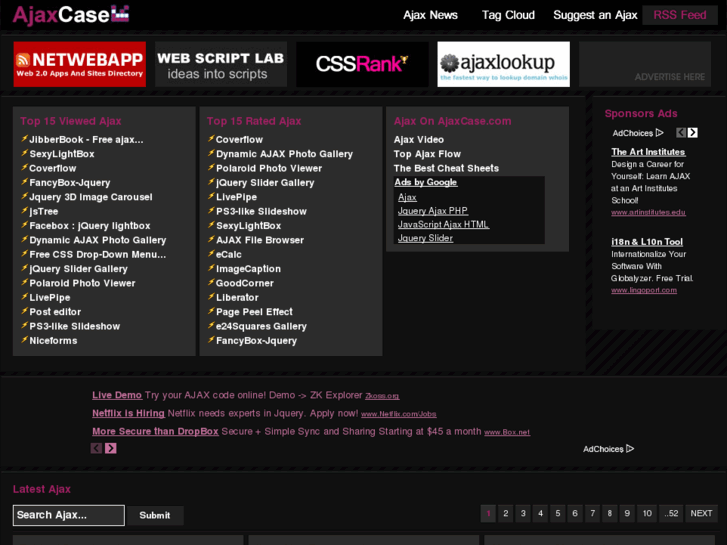
Task: Open the Niceforms link
Action: pos(53,341)
